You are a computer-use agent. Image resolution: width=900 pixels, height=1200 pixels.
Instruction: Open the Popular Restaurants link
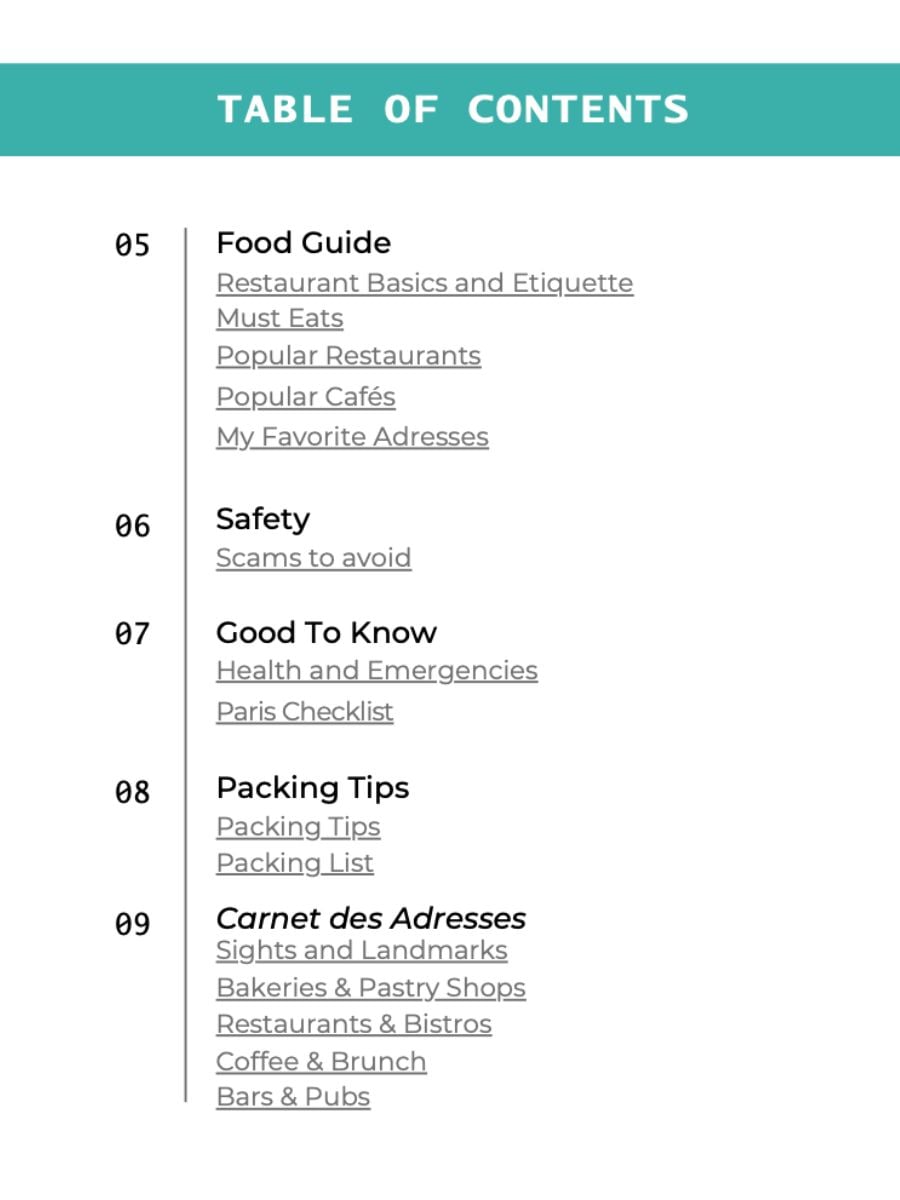(348, 356)
